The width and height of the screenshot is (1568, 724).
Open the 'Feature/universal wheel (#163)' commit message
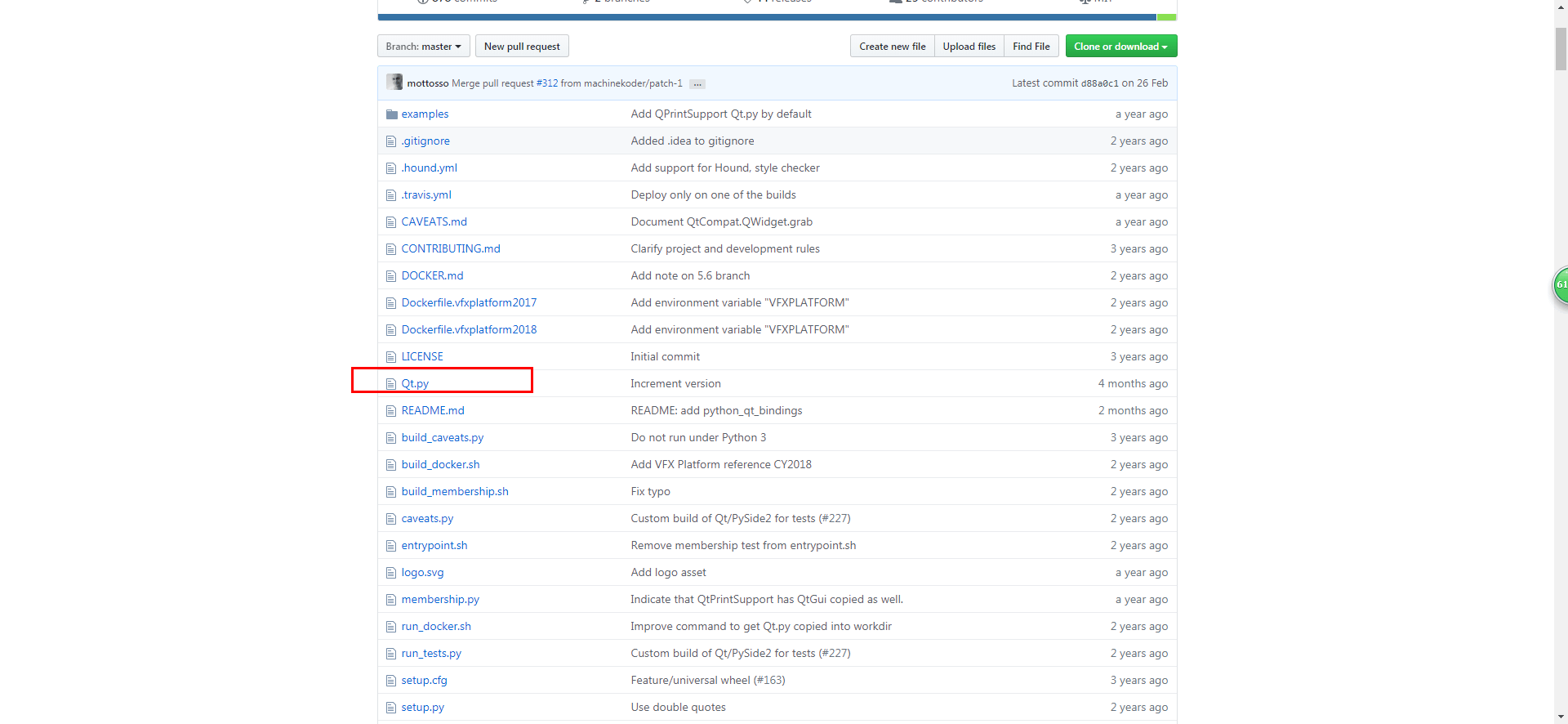point(707,681)
